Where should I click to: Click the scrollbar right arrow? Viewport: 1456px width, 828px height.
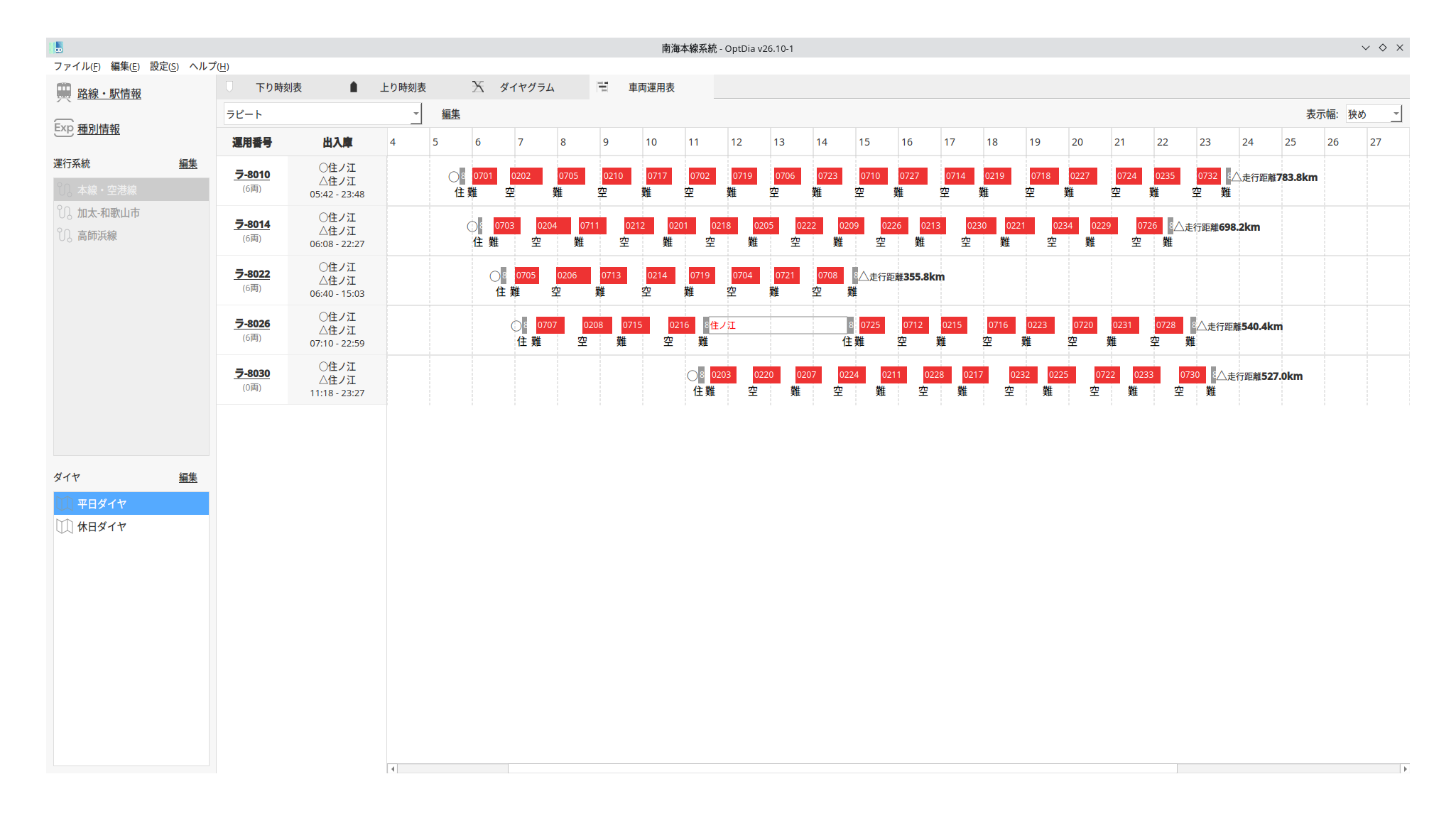pos(1405,768)
